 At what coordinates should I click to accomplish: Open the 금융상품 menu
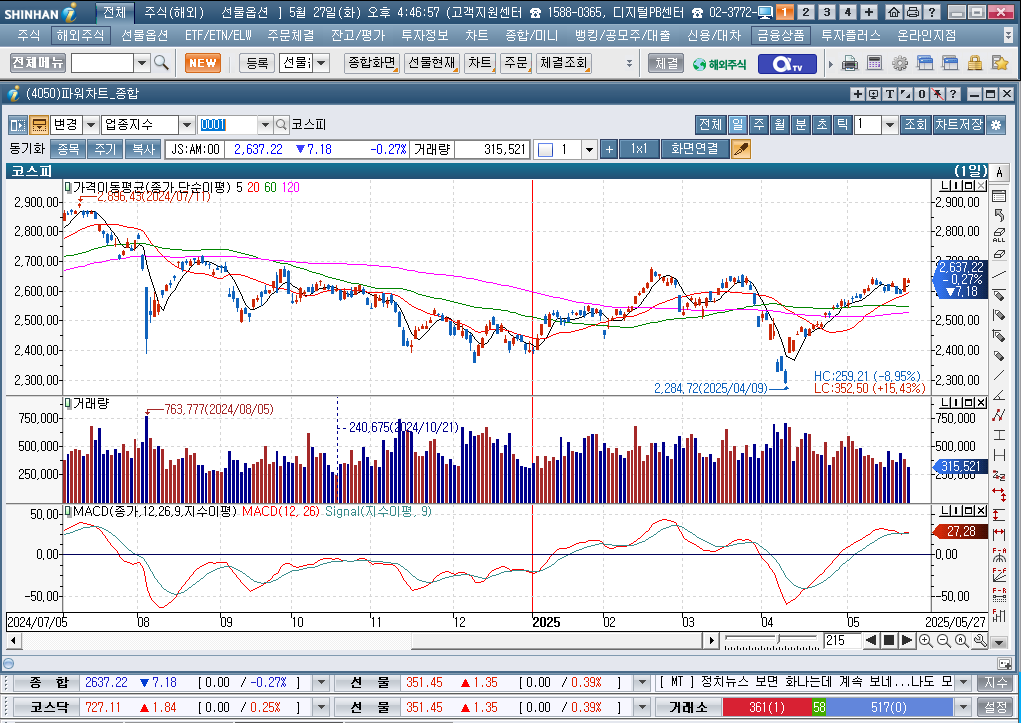click(780, 35)
